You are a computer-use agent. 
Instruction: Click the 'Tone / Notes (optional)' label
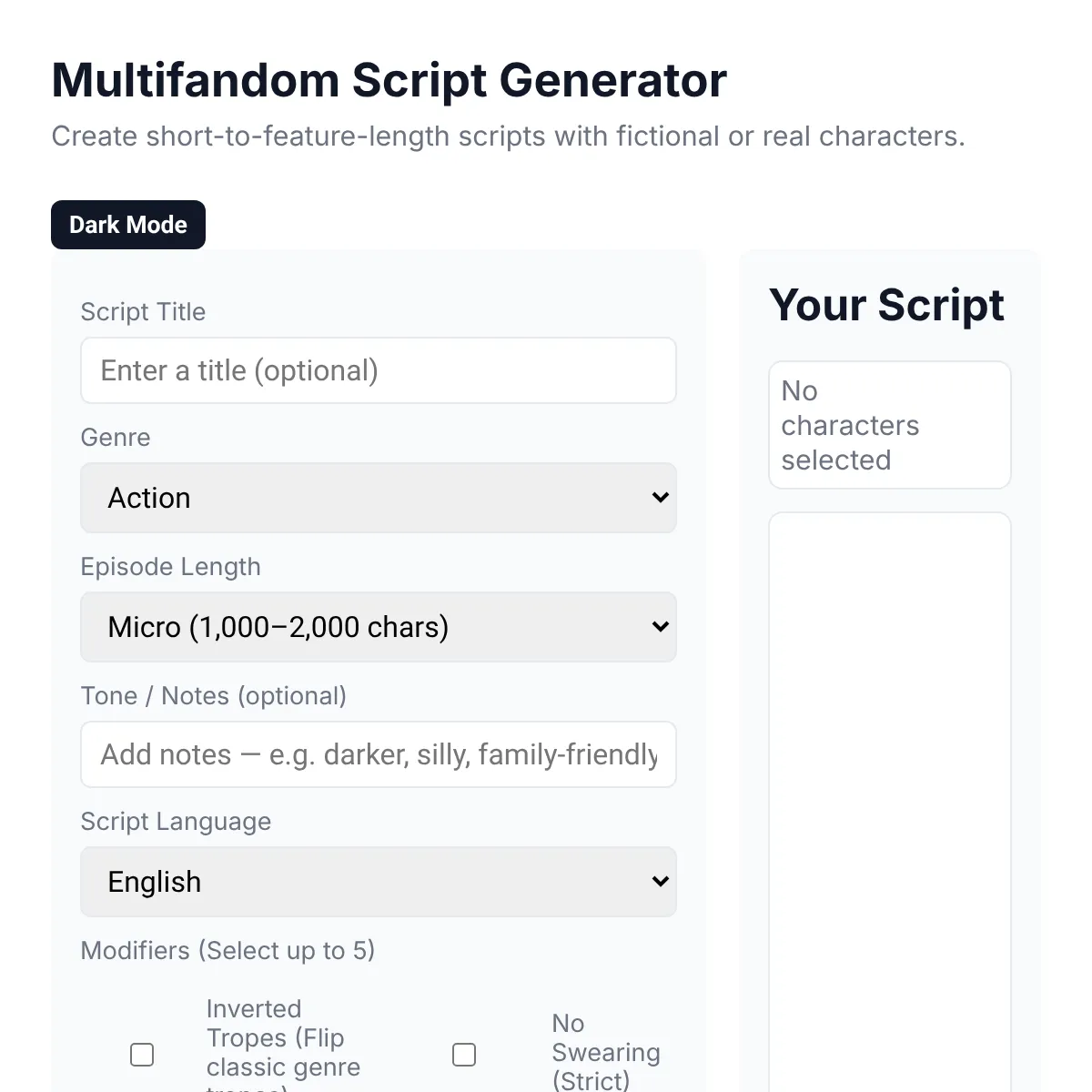(213, 696)
